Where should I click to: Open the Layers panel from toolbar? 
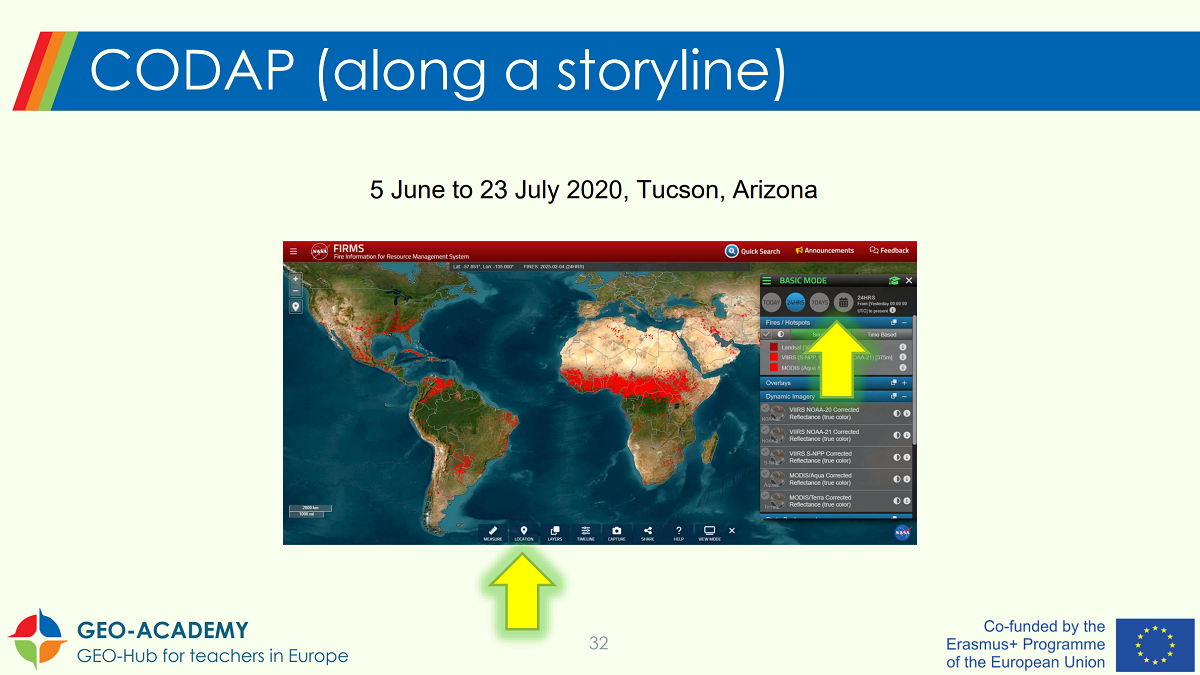pos(555,532)
